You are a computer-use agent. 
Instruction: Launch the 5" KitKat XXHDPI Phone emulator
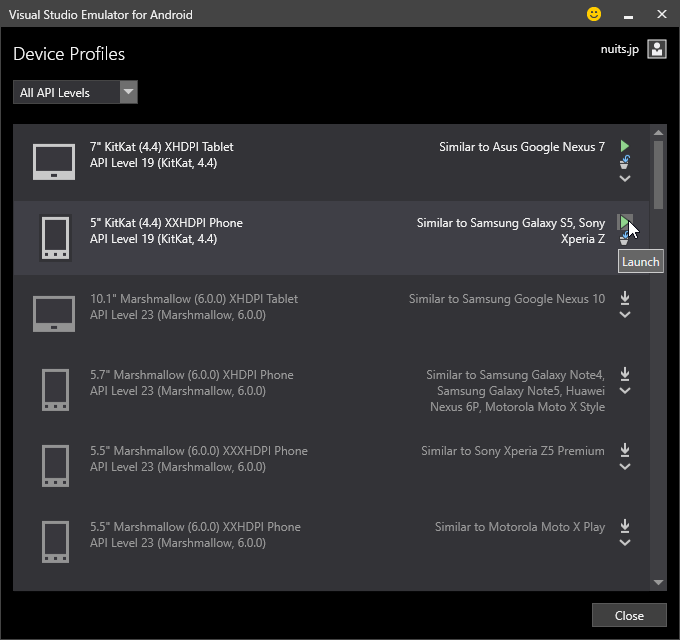(x=624, y=222)
